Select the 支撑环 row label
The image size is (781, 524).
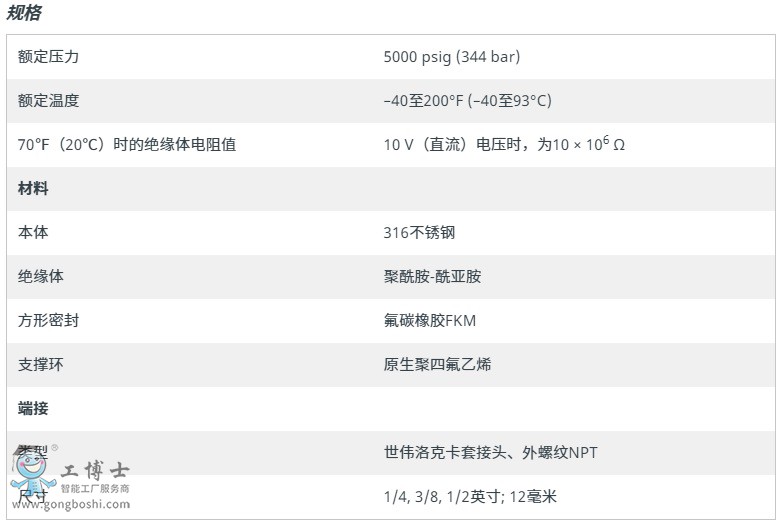[x=40, y=365]
